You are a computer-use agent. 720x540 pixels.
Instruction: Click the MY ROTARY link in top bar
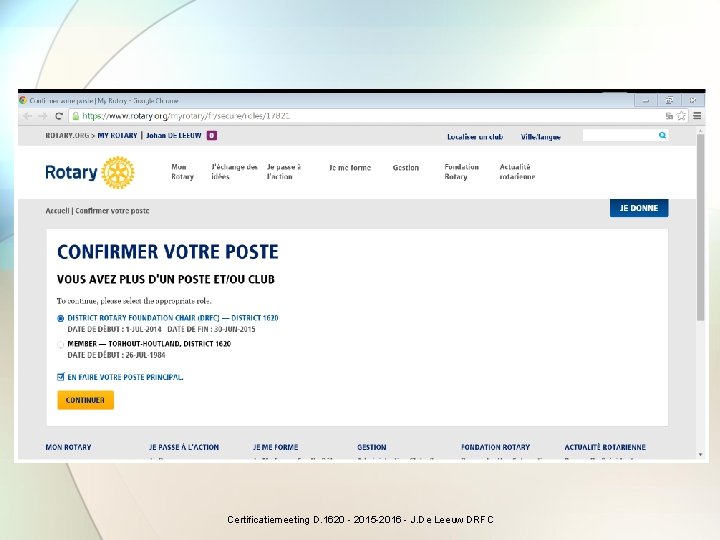tap(117, 135)
